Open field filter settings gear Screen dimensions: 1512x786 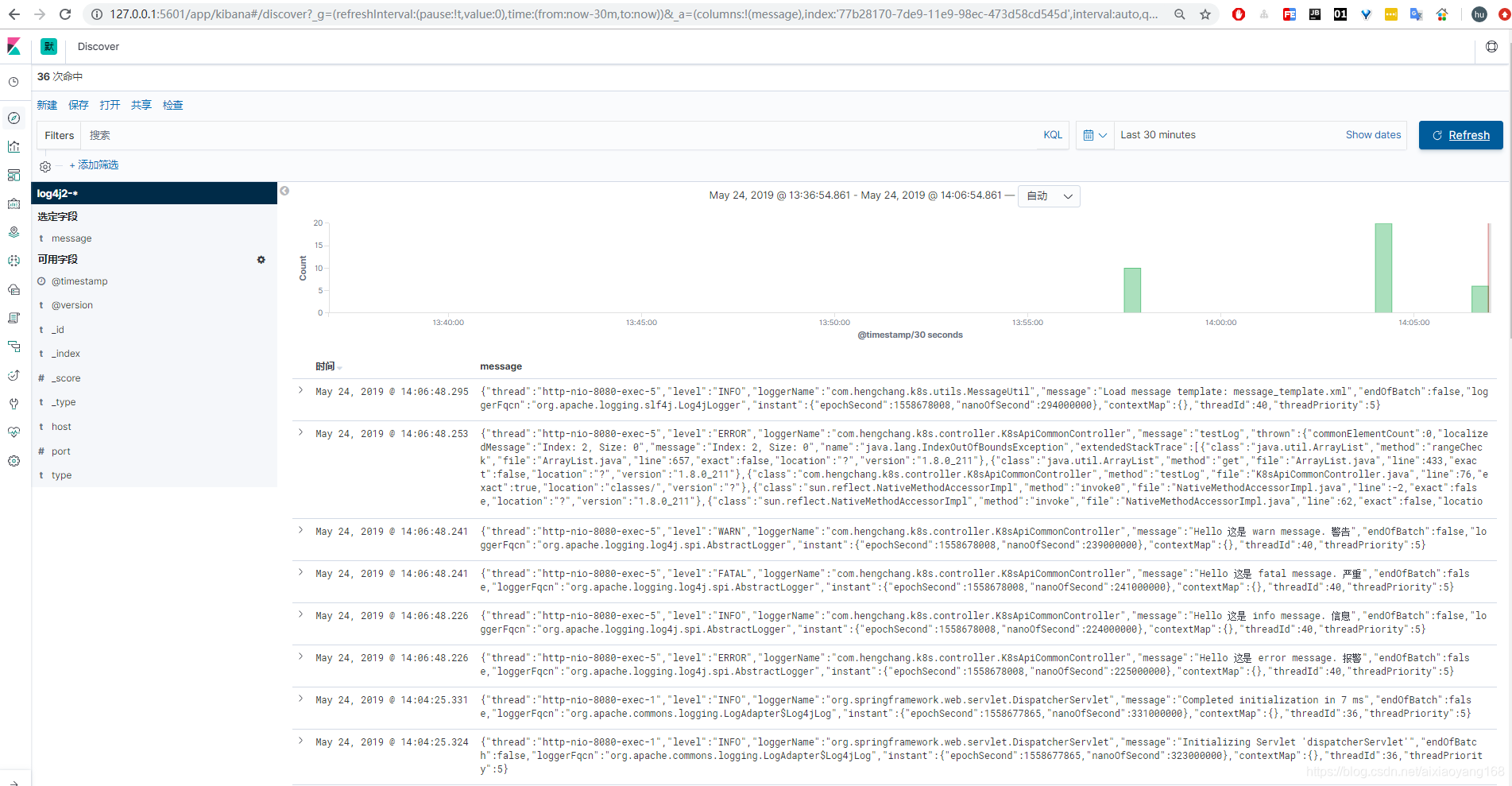(x=261, y=260)
